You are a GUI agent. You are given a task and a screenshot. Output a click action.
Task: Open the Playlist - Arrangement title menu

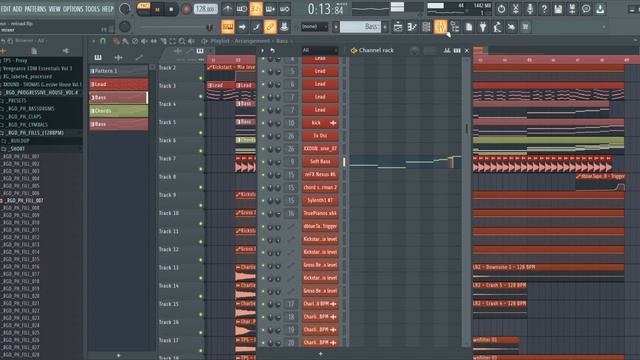[x=249, y=41]
